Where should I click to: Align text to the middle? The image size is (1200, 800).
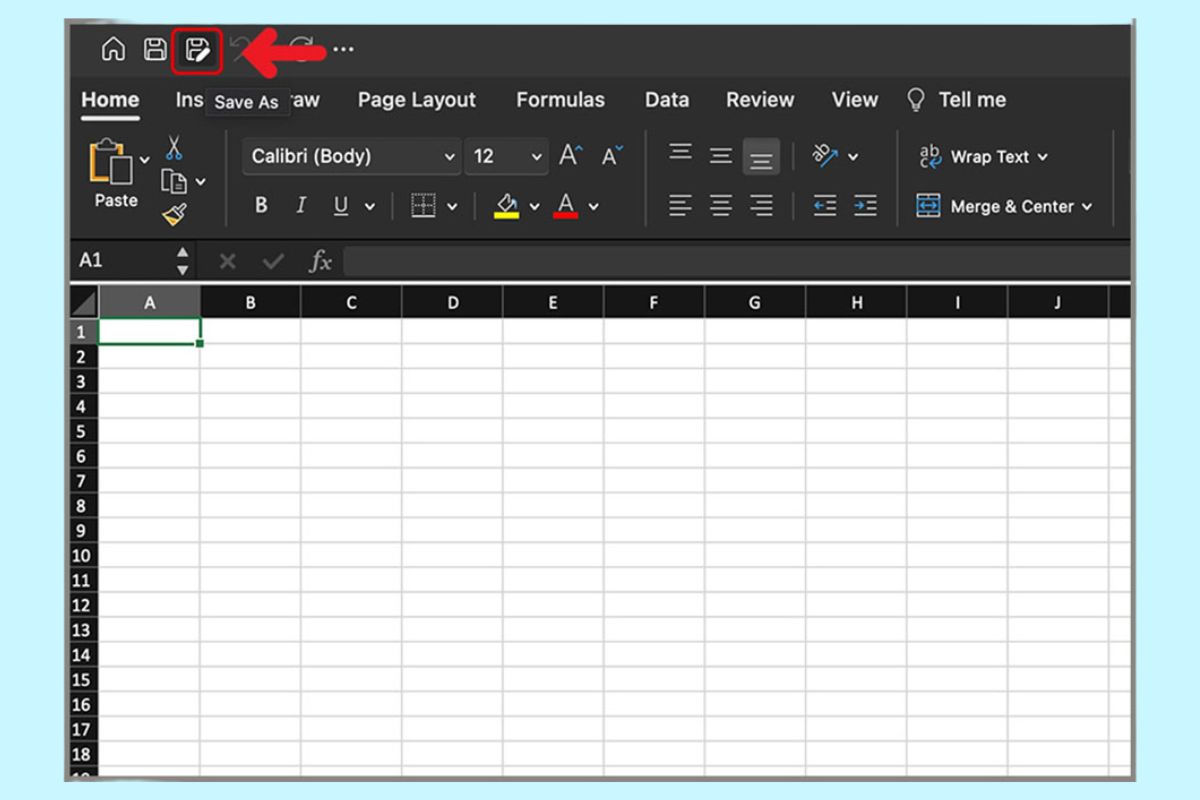tap(721, 156)
